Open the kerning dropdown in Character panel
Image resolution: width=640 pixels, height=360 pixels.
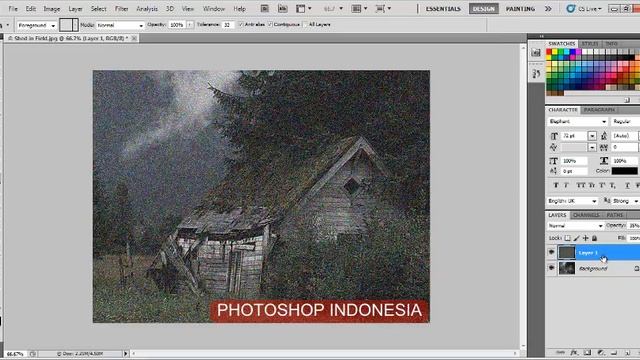coord(592,147)
